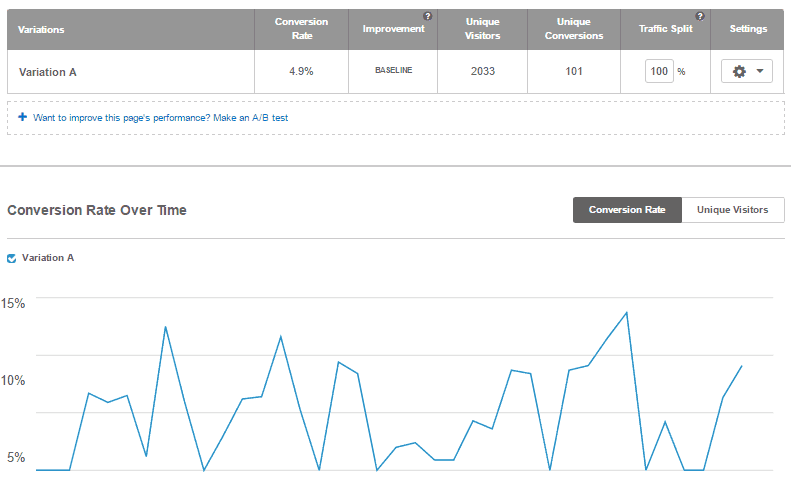The width and height of the screenshot is (791, 483).
Task: Click the Make an A/B test link
Action: tap(250, 118)
